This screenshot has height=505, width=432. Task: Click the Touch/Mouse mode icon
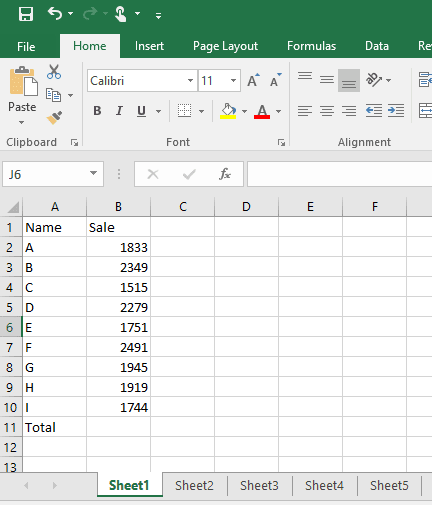click(121, 14)
